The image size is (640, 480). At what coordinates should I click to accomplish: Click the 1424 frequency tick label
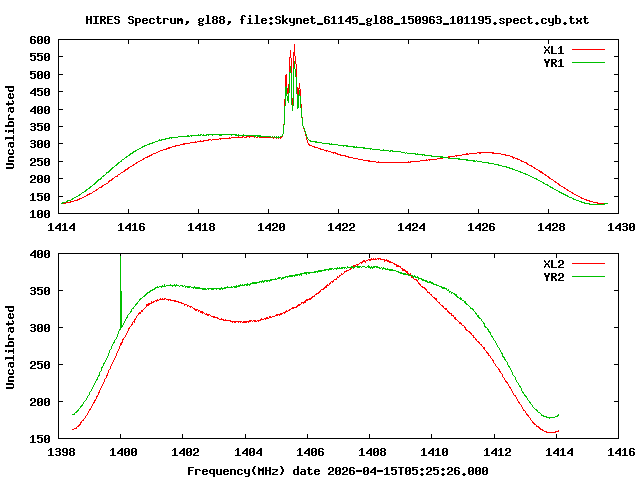pyautogui.click(x=411, y=227)
